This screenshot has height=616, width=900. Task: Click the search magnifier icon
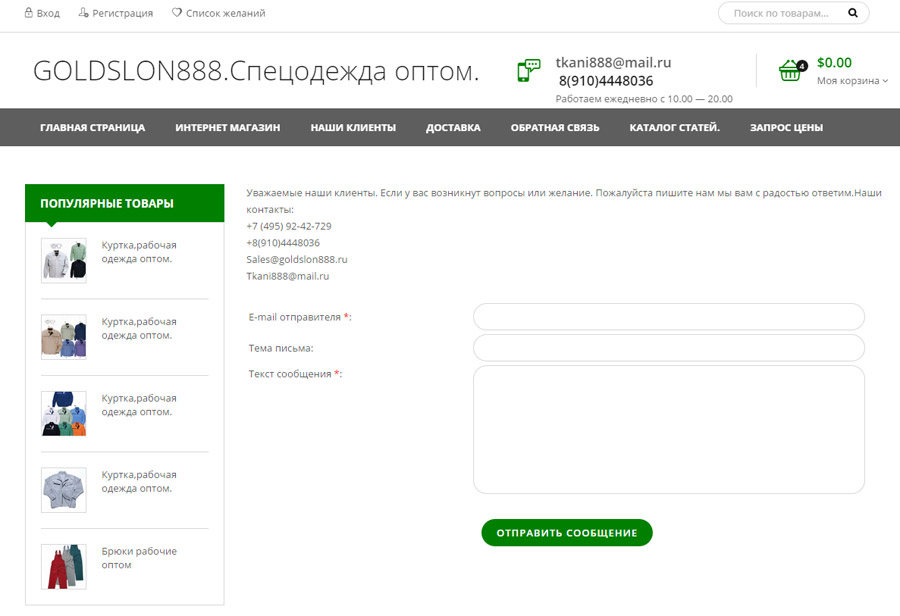[853, 14]
